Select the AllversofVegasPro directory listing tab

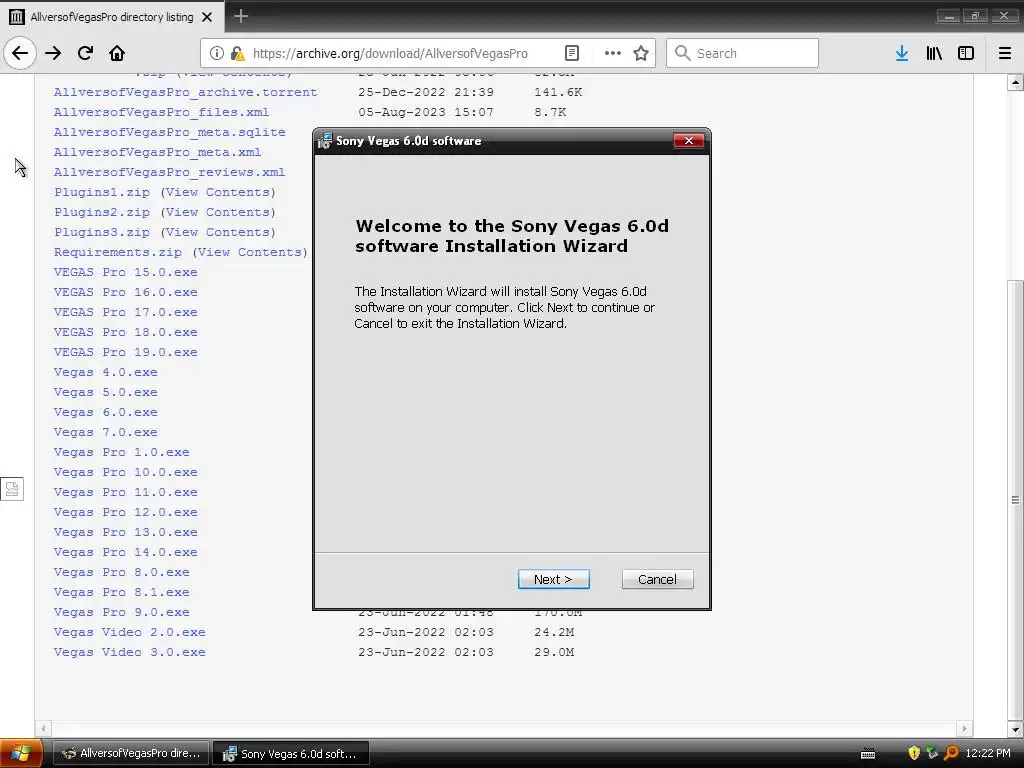pyautogui.click(x=112, y=17)
